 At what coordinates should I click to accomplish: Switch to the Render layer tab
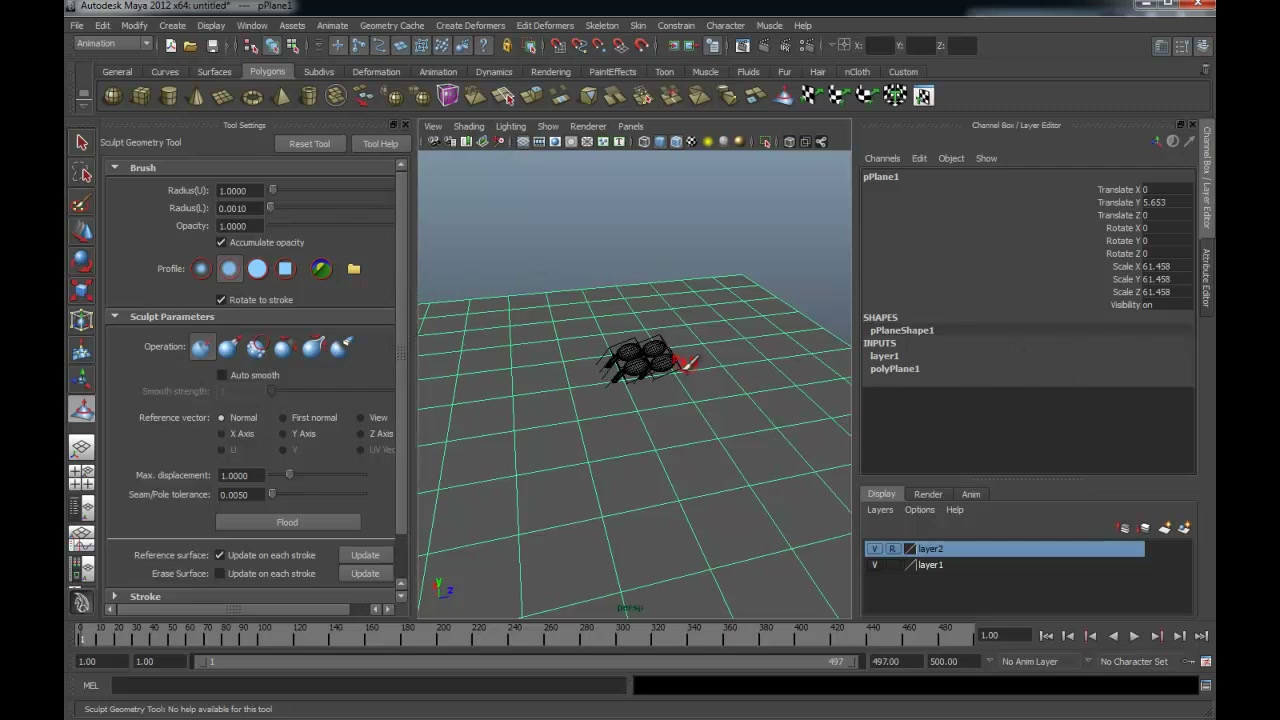click(x=928, y=494)
